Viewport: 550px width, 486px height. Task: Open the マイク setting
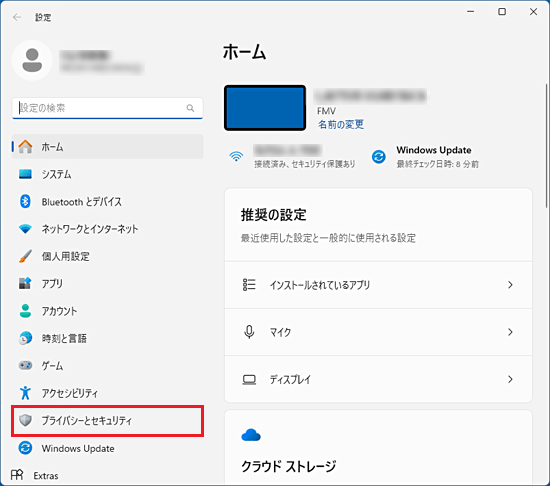[378, 332]
